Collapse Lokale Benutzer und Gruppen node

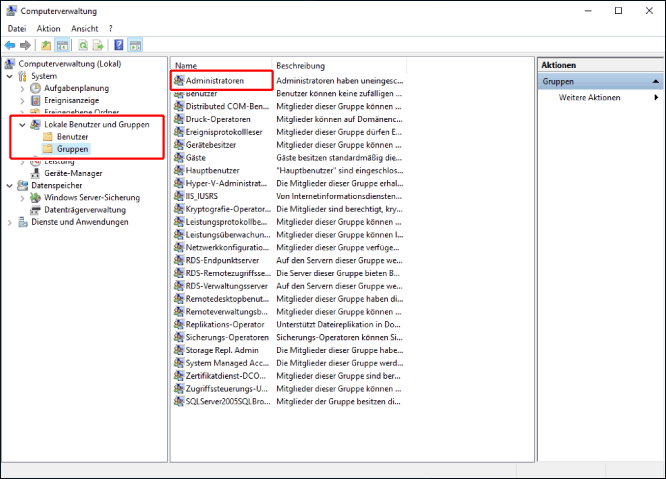click(x=22, y=124)
